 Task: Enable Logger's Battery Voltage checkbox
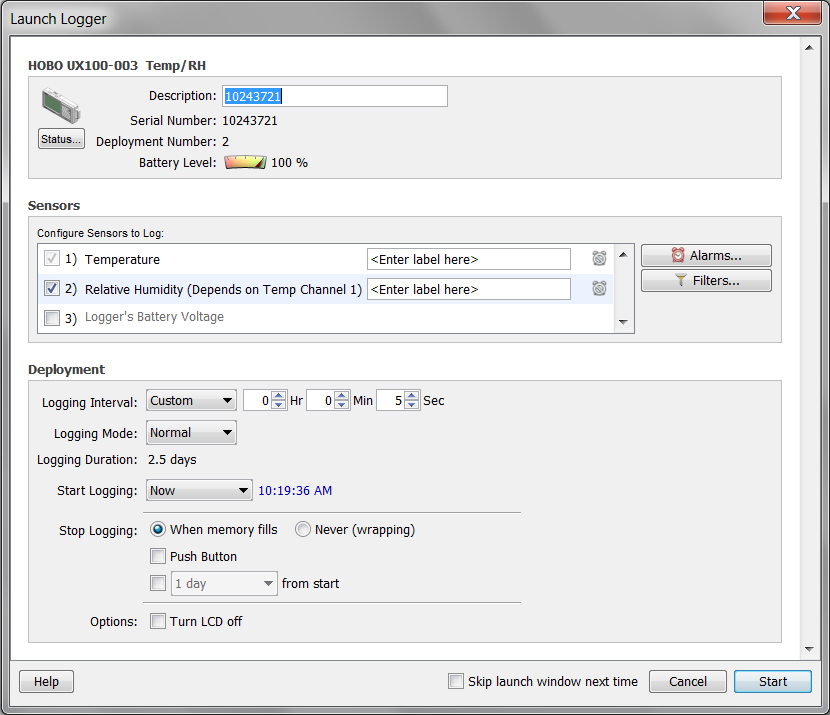pyautogui.click(x=52, y=318)
